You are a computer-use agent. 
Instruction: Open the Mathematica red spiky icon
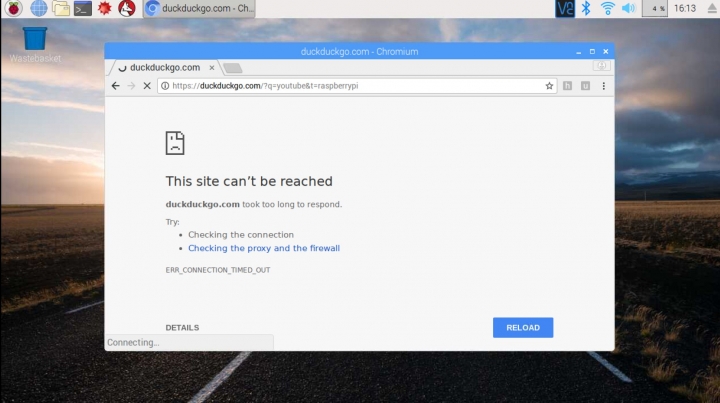pos(105,8)
